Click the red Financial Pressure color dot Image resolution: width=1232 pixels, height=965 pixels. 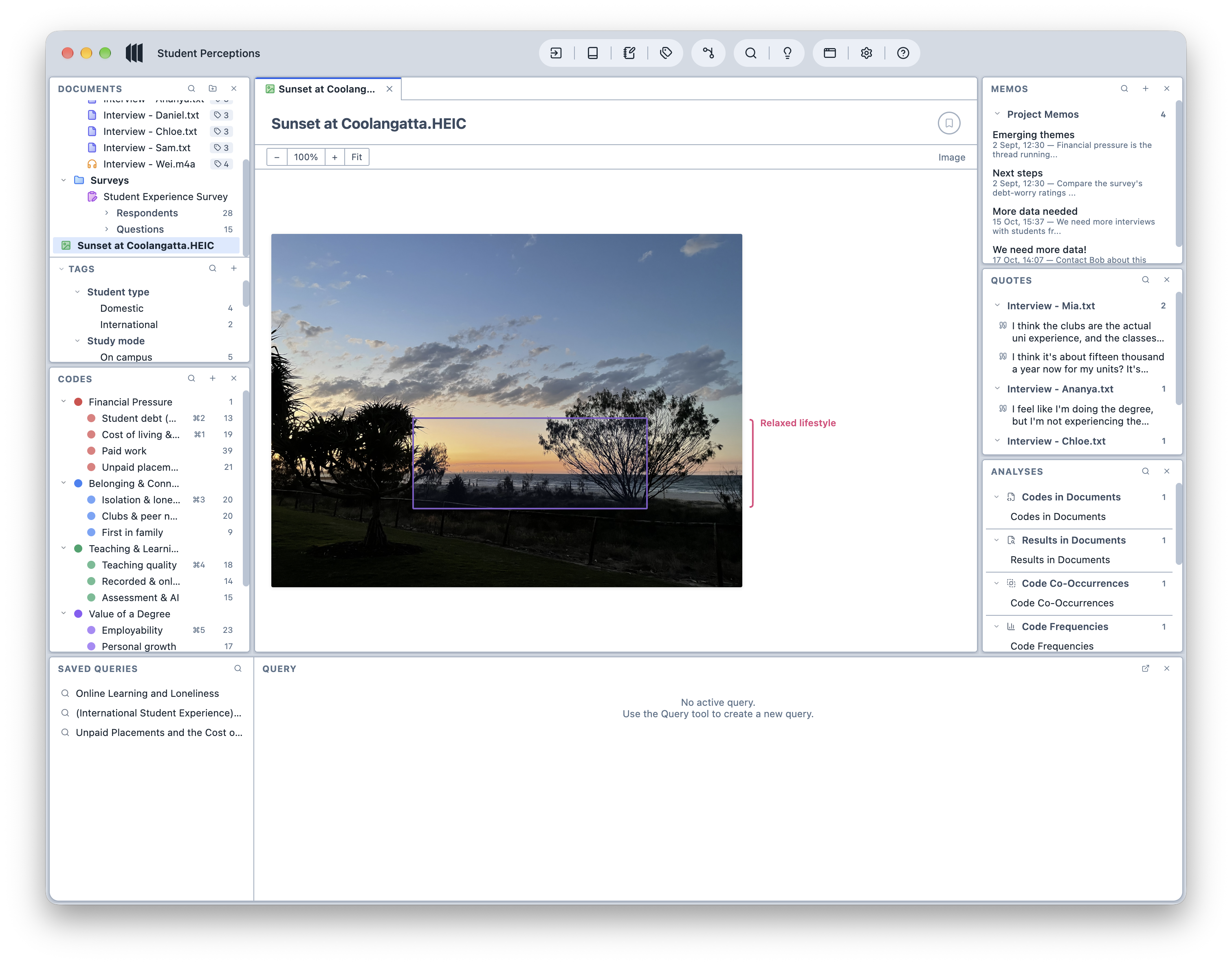click(x=79, y=402)
